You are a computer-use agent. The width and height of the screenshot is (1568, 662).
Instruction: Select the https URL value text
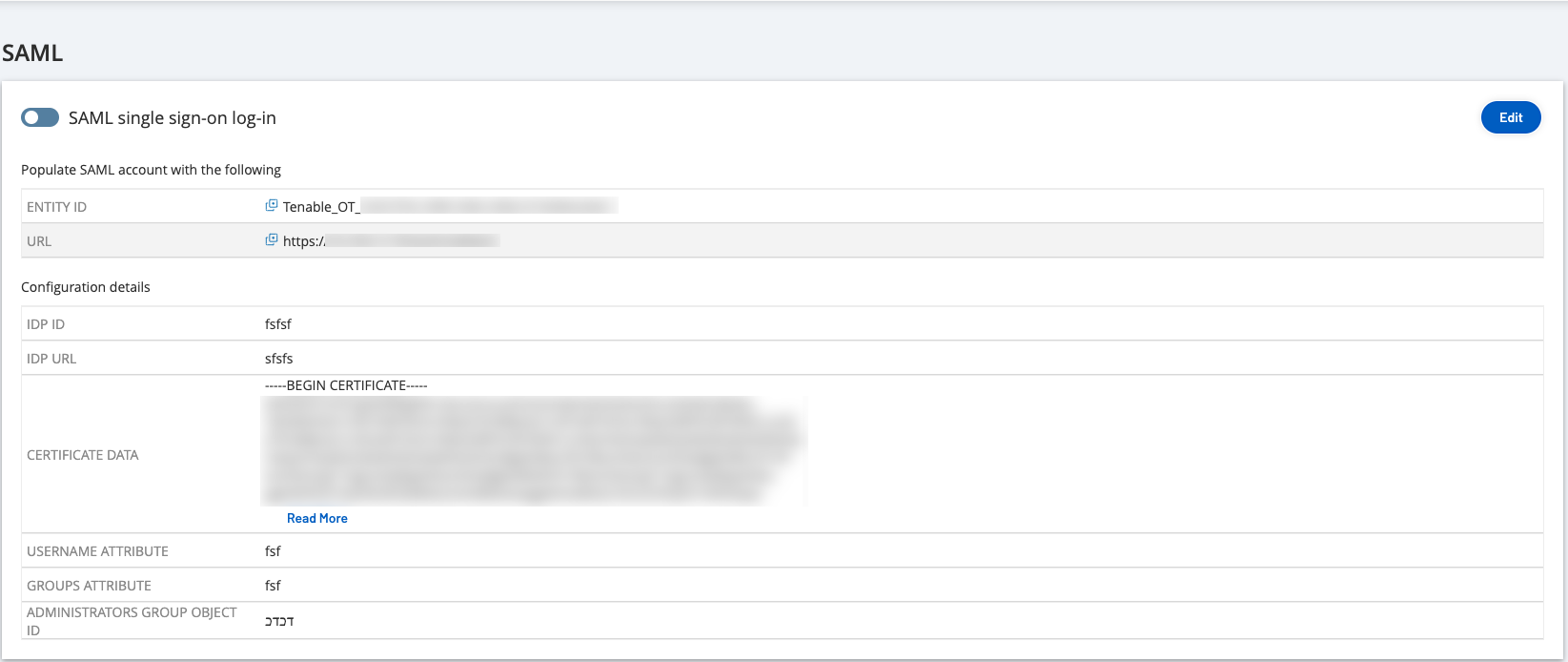point(391,241)
